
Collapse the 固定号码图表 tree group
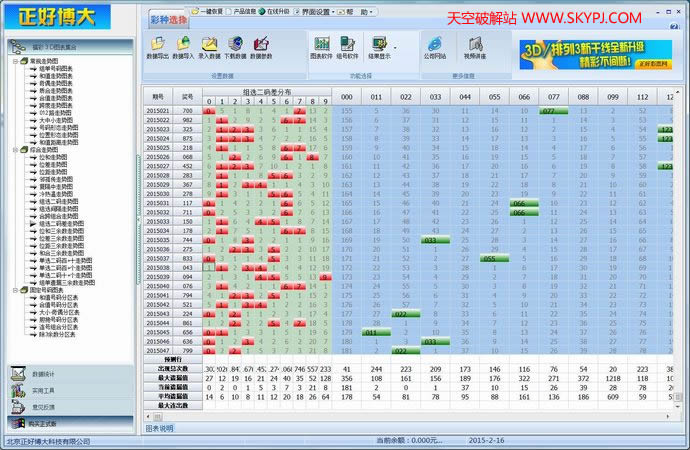(x=13, y=289)
